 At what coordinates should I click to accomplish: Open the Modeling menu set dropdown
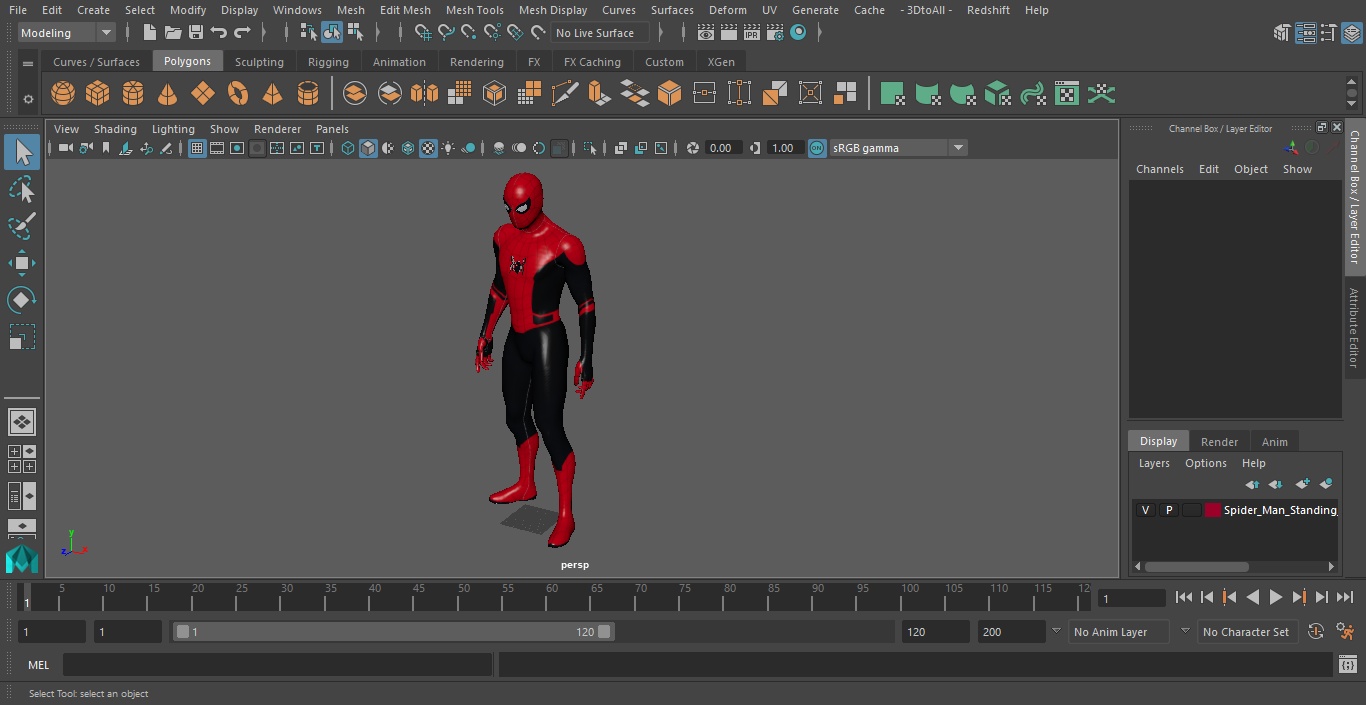67,33
